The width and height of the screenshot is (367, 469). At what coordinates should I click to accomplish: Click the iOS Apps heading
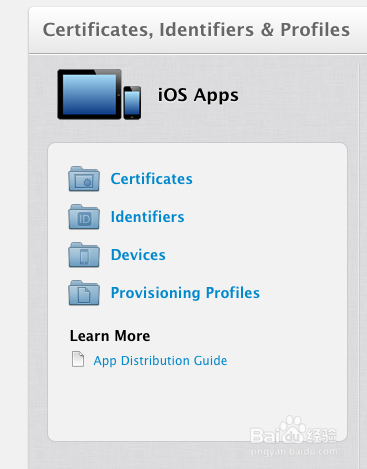(x=198, y=95)
